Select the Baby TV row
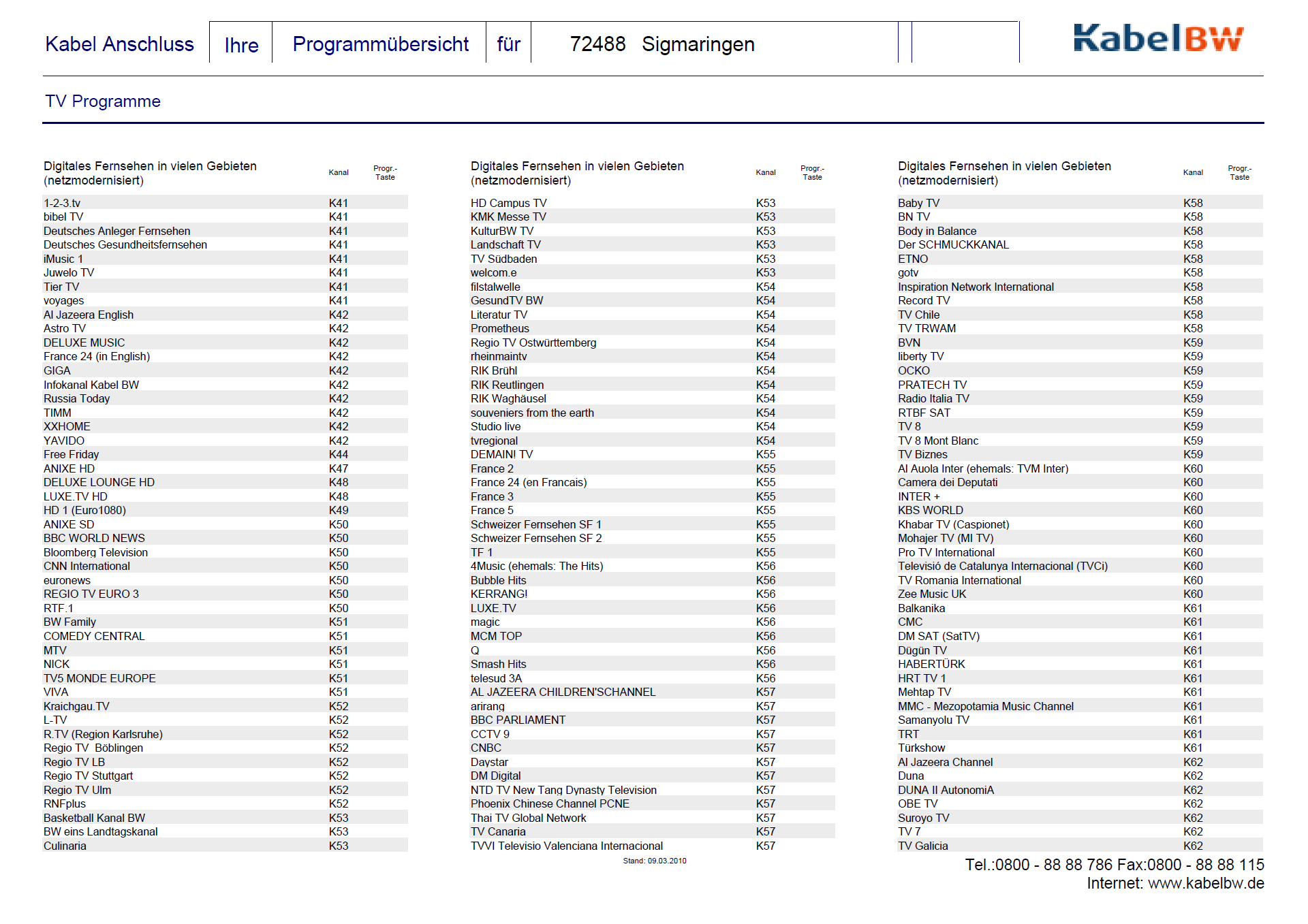The image size is (1308, 924). (x=918, y=203)
